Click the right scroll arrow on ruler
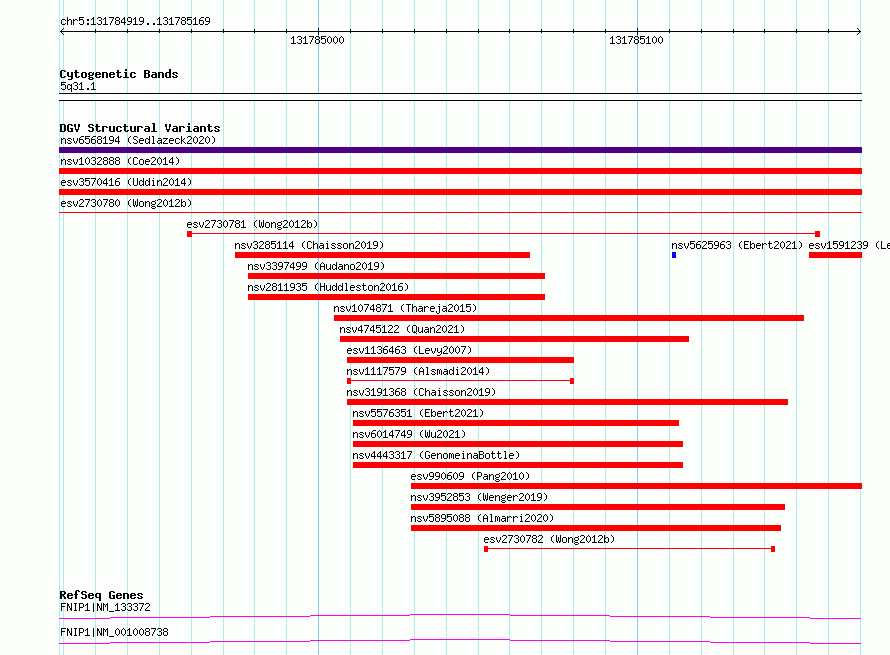The width and height of the screenshot is (890, 655). (x=859, y=32)
